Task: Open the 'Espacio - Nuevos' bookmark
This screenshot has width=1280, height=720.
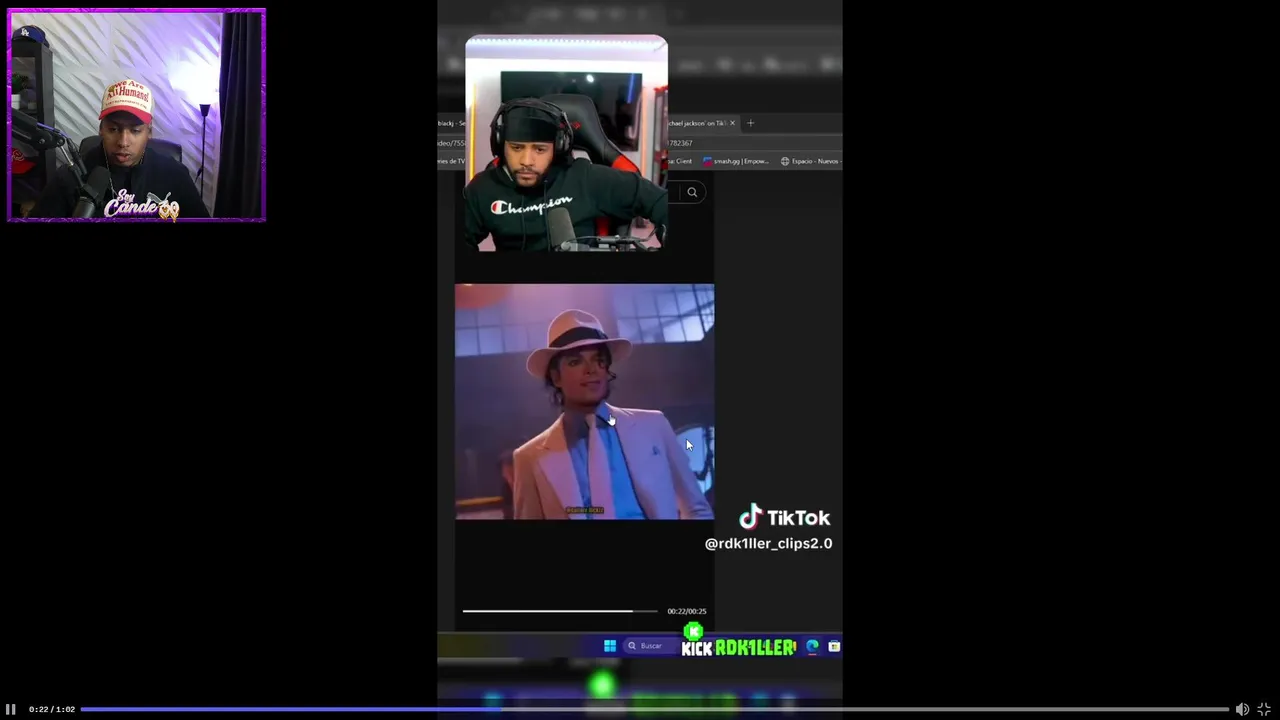Action: tap(811, 161)
